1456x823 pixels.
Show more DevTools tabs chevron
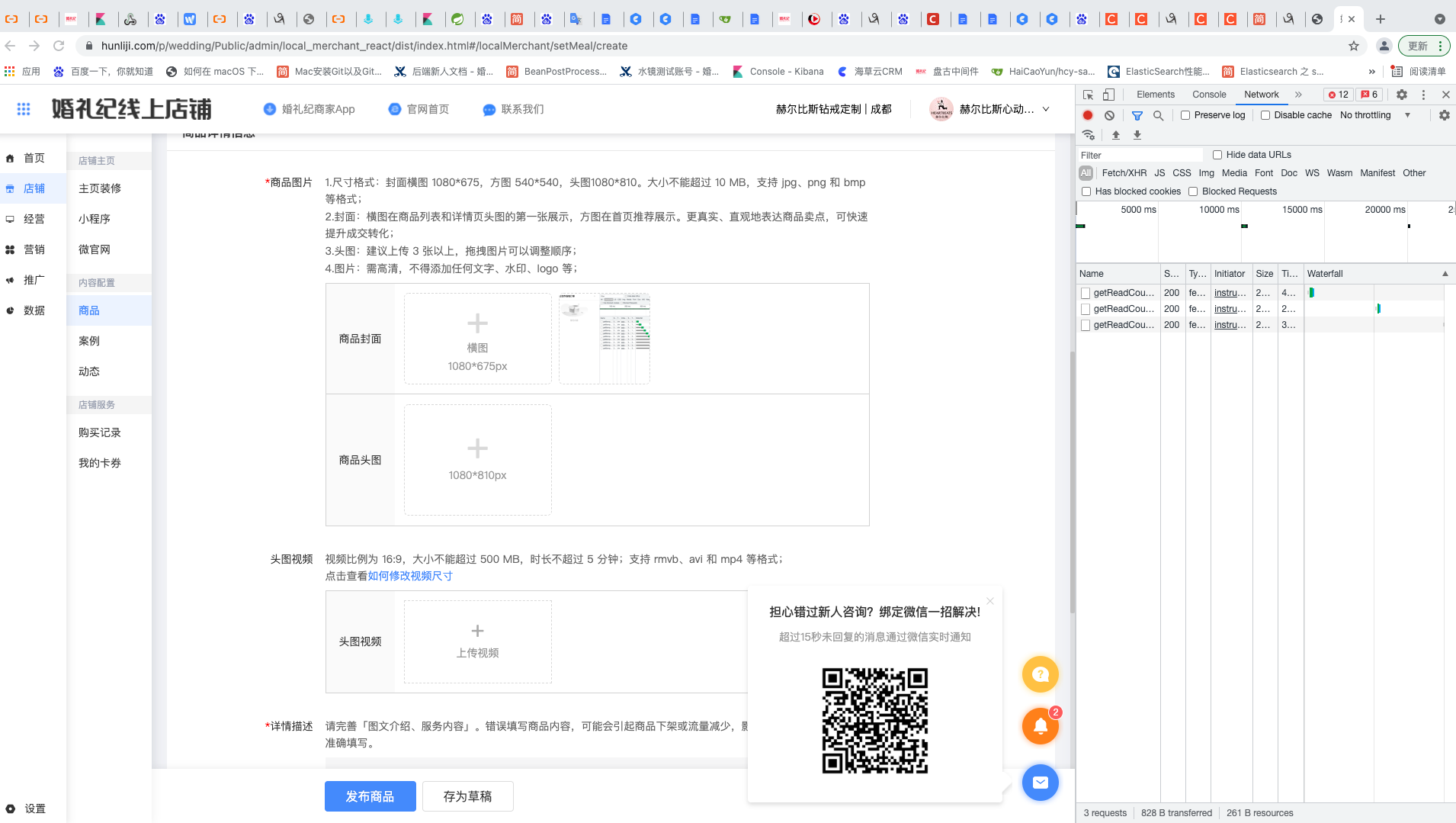pos(1298,95)
